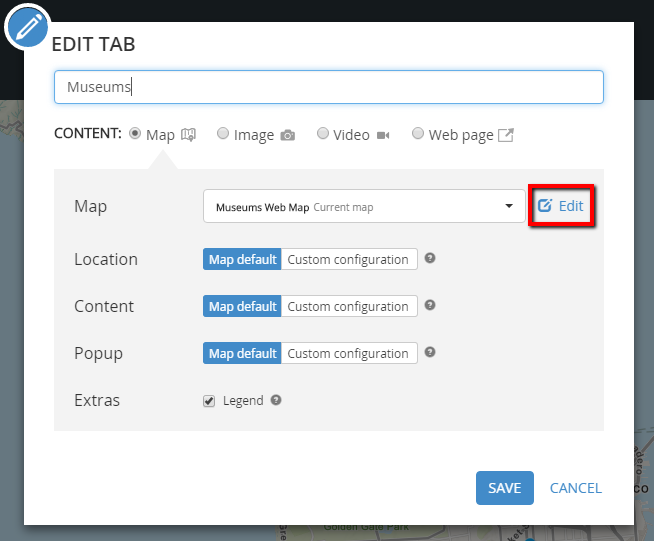Open the Museums Web Map dropdown

(x=364, y=206)
